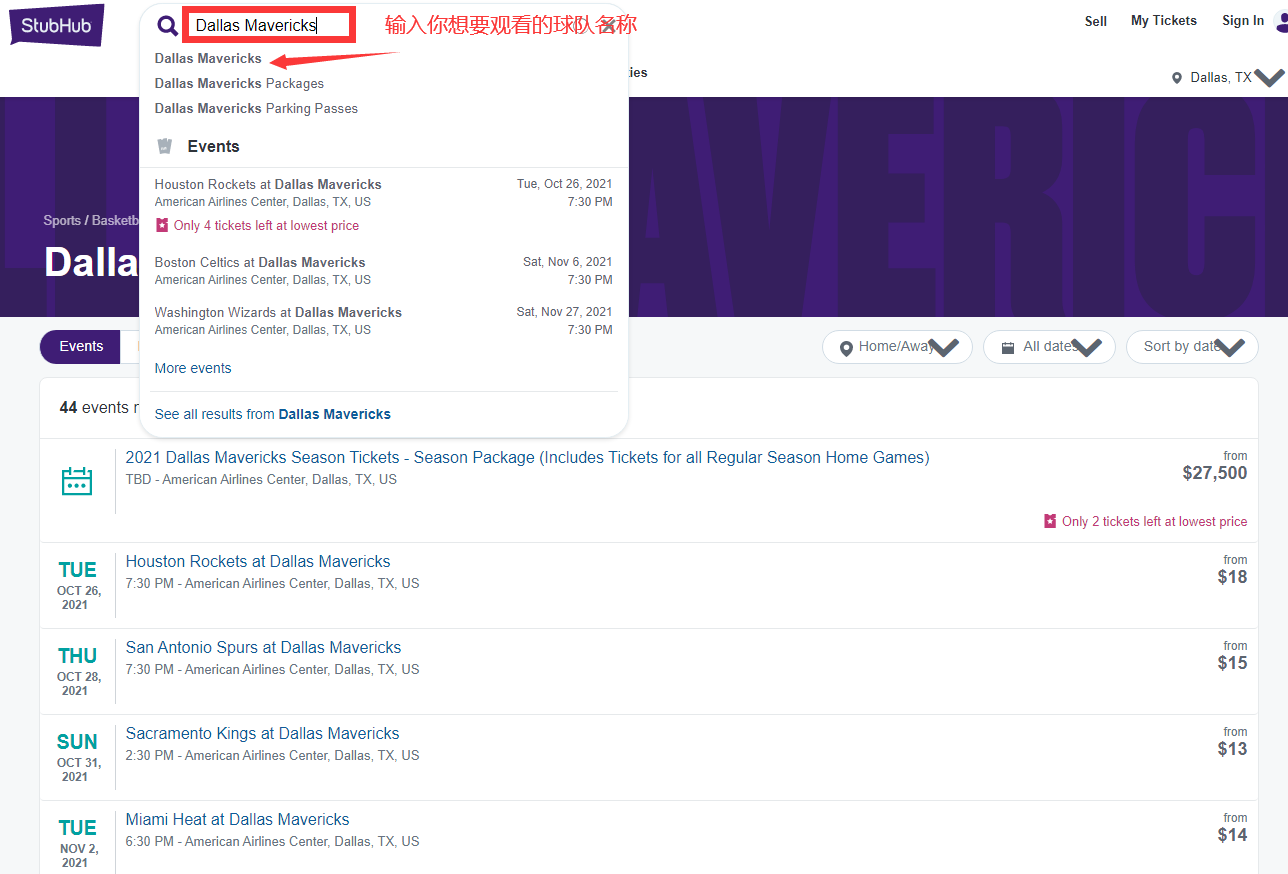The image size is (1288, 874).
Task: Click the season tickets calendar icon
Action: [x=77, y=481]
